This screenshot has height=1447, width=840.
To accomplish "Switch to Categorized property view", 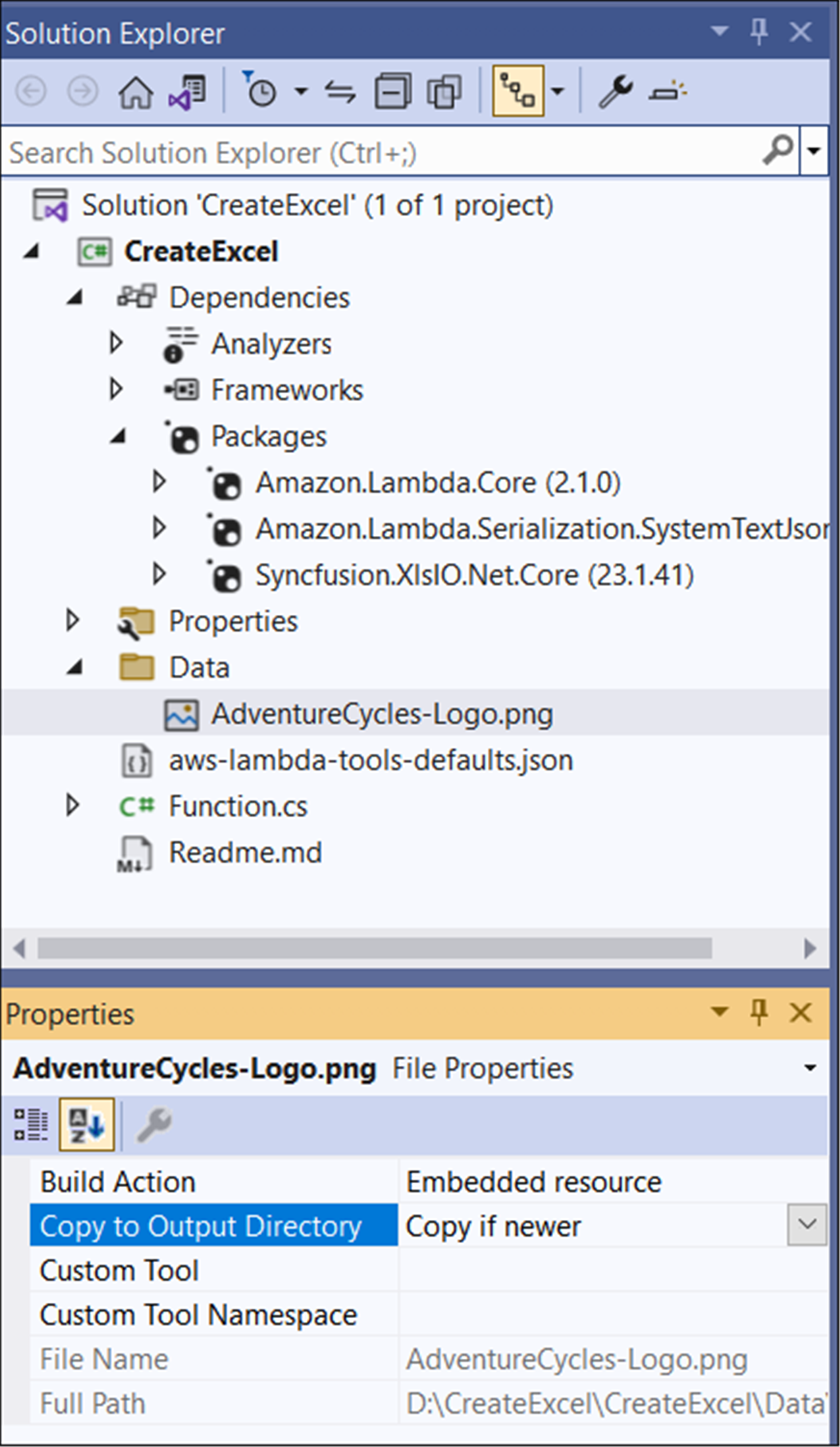I will point(31,1125).
